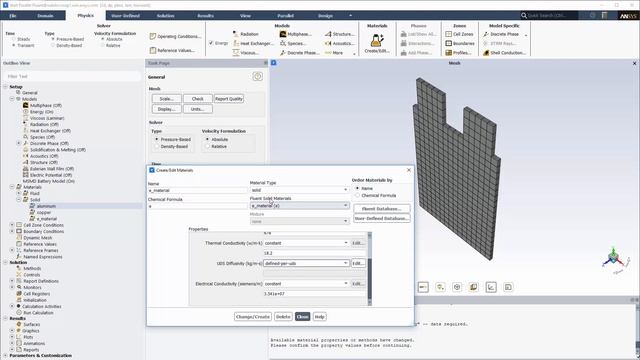Open Electrical Conductivity method dropdown
This screenshot has width=640, height=360.
(306, 283)
